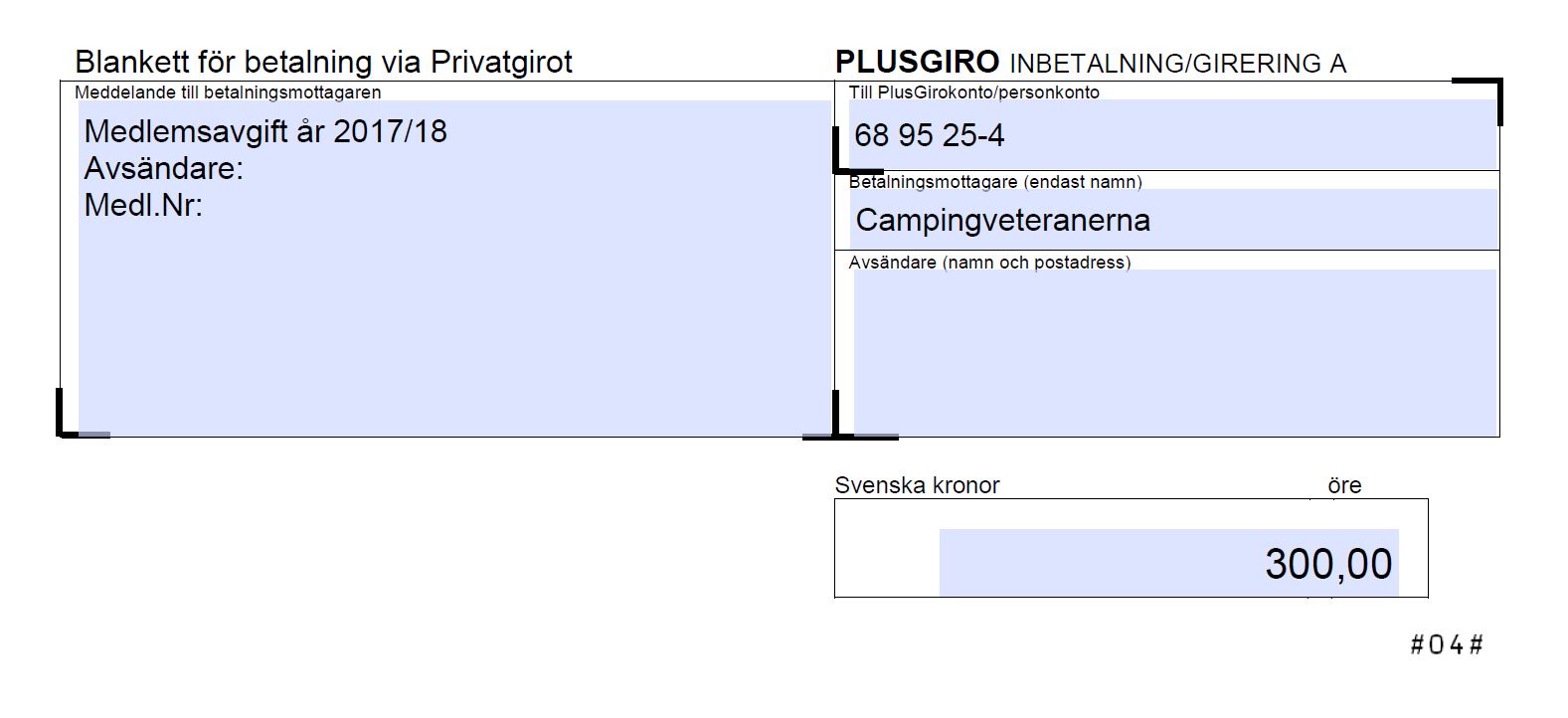Click the 'Betalningsmottagare (endast namn)' label

pyautogui.click(x=995, y=182)
